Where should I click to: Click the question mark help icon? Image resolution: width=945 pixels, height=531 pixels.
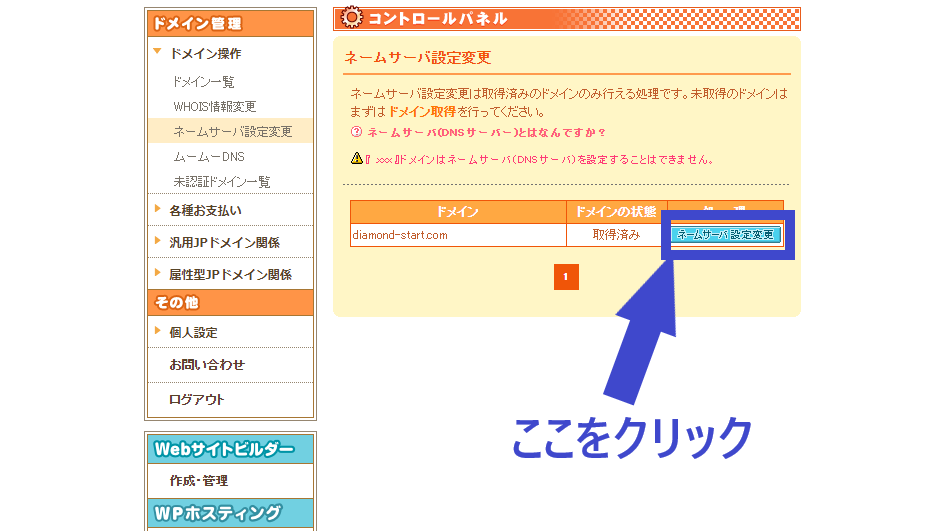(x=357, y=132)
